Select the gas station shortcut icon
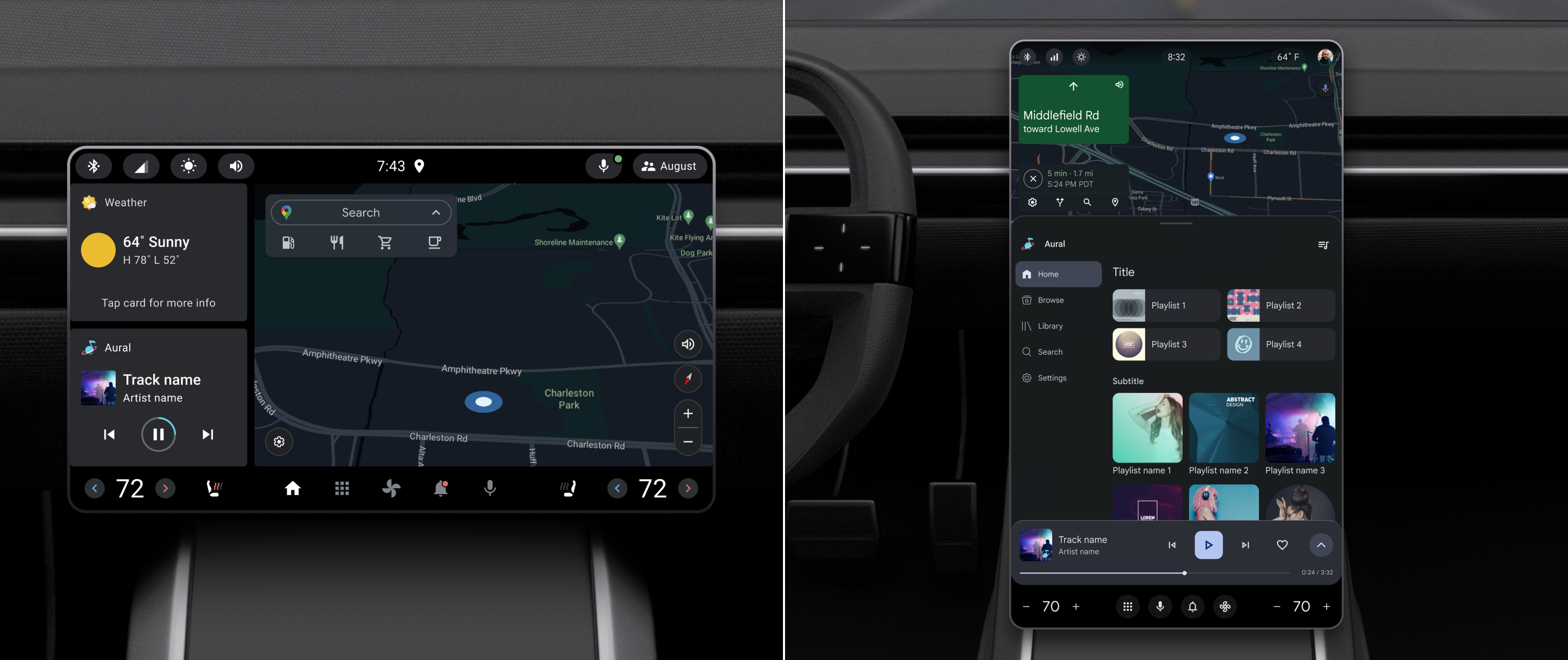 click(x=287, y=241)
